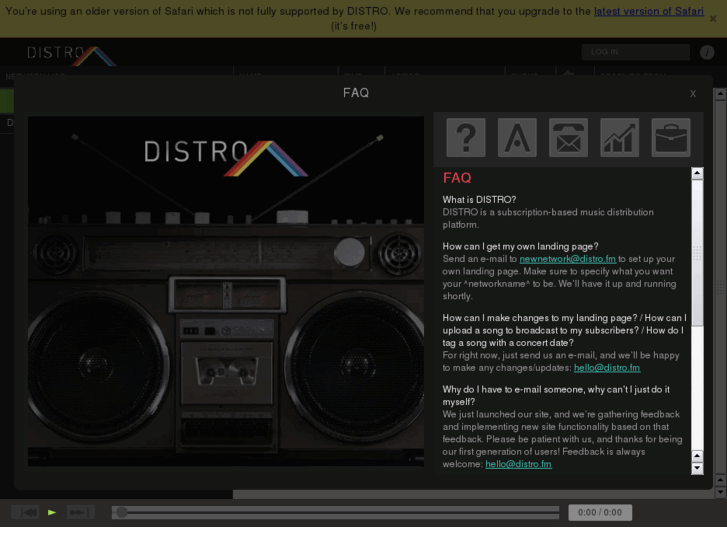Screen dimensions: 727x545
Task: Open the contact phone and envelope icon
Action: click(568, 137)
